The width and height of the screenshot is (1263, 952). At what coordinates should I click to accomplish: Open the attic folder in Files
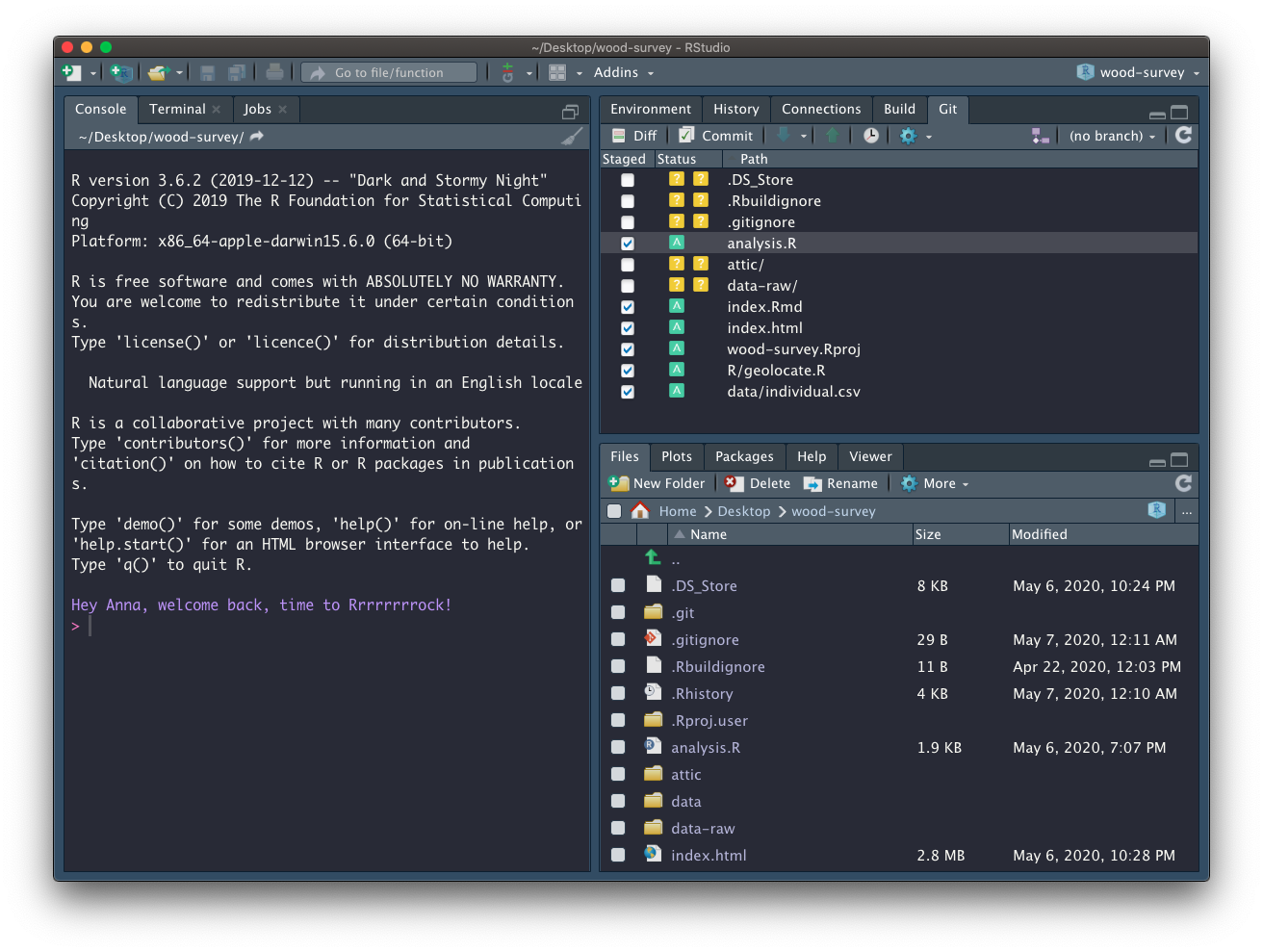(685, 774)
